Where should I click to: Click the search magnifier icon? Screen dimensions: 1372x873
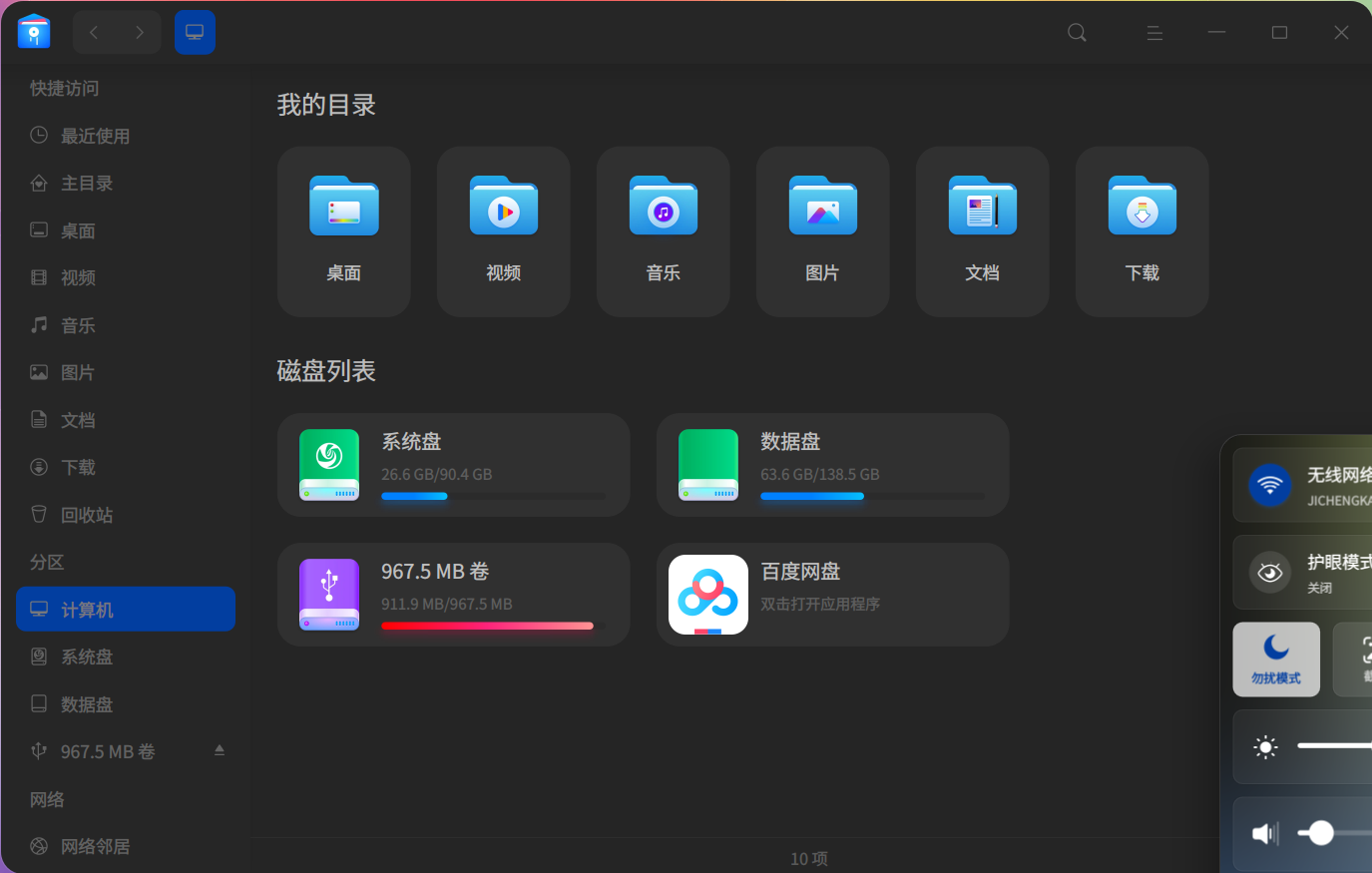coord(1077,33)
